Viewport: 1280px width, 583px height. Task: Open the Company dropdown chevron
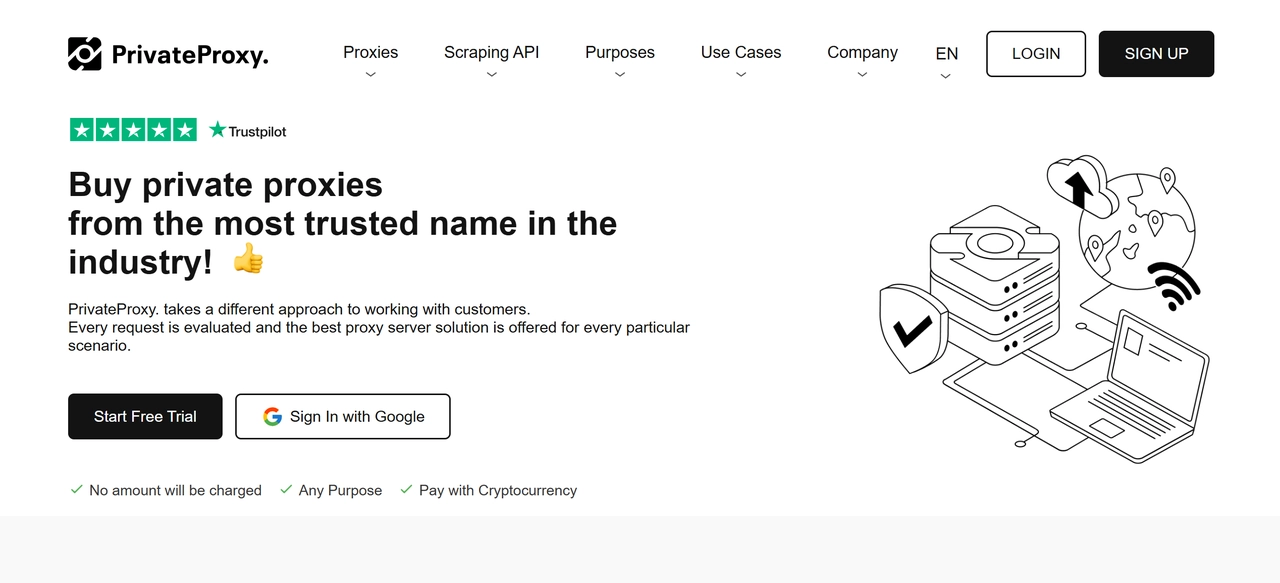862,73
